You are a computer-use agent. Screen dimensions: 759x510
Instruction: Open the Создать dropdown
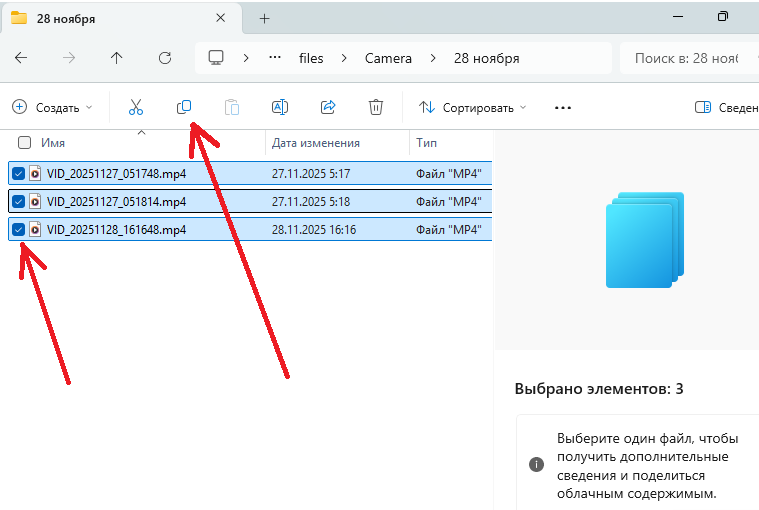tap(52, 107)
